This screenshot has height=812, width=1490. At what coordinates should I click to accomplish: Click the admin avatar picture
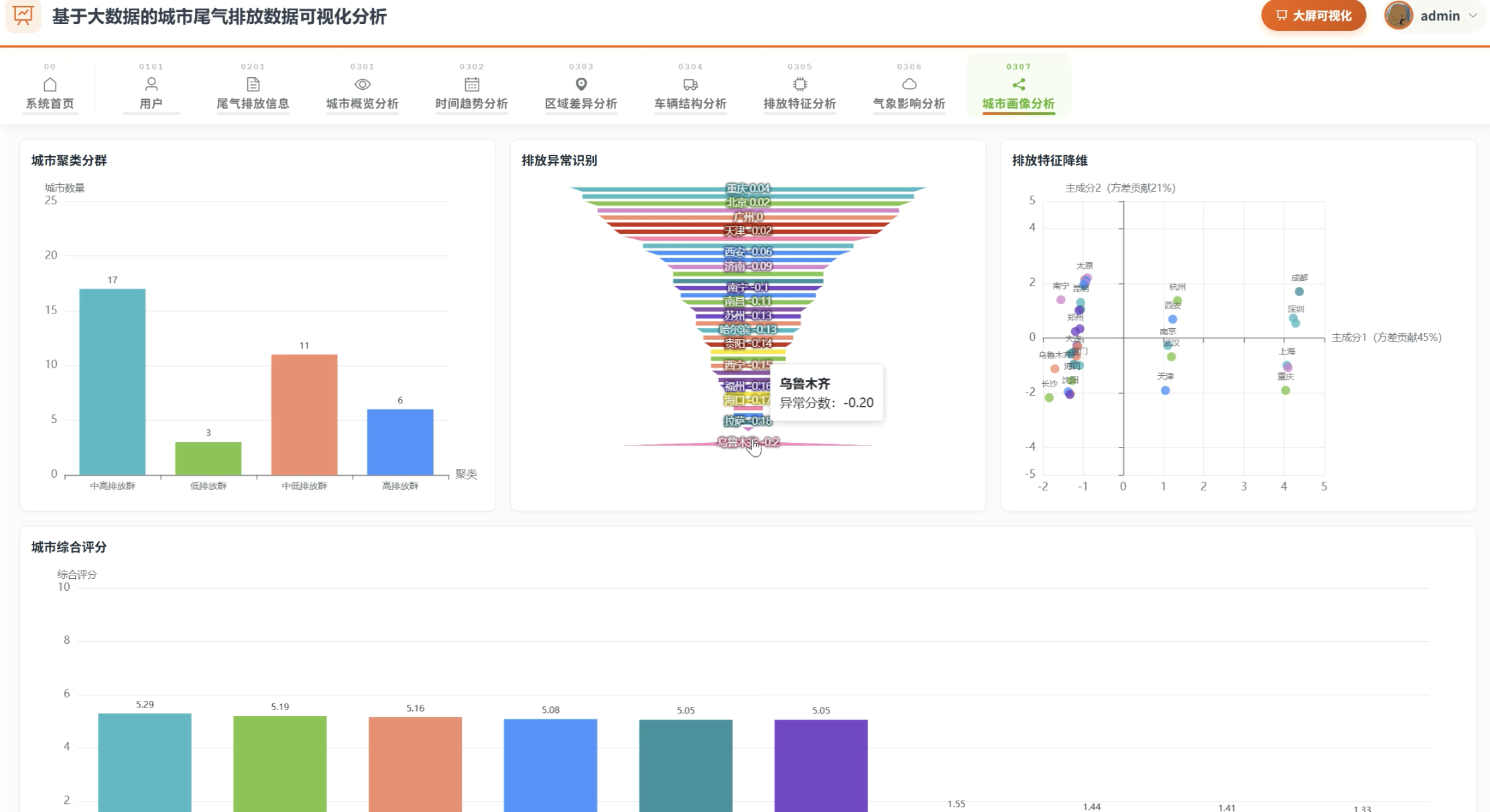click(1399, 15)
